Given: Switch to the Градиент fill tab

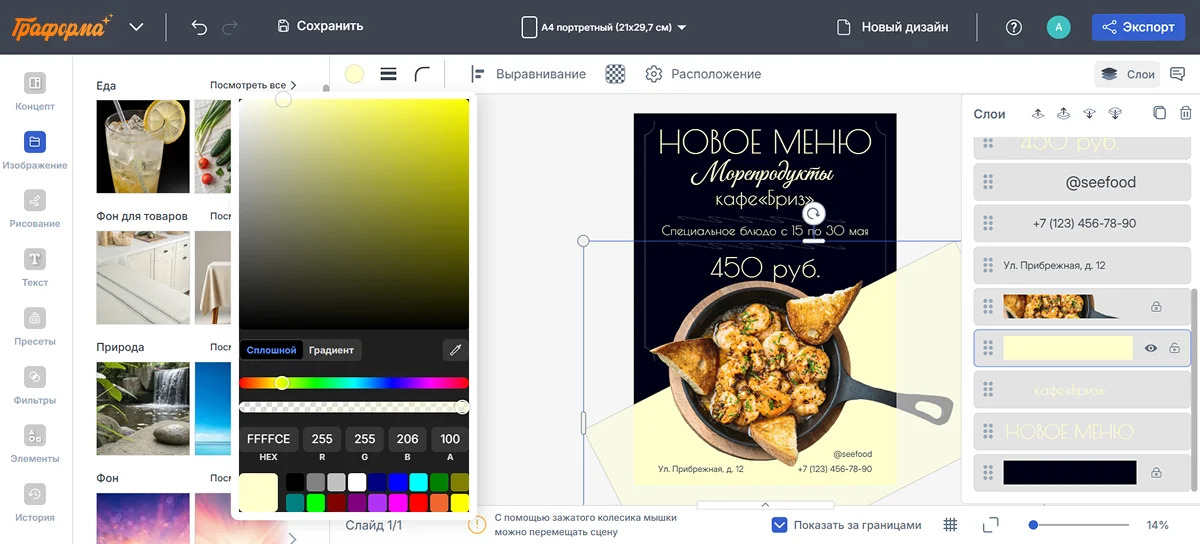Looking at the screenshot, I should pyautogui.click(x=331, y=350).
